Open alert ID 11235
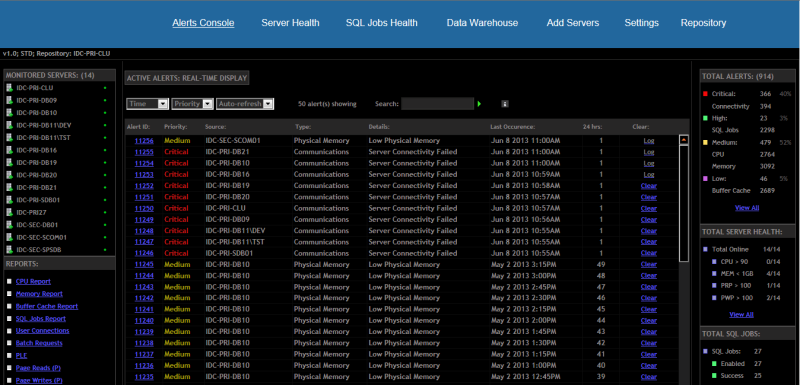Viewport: 800px width, 385px height. [144, 377]
